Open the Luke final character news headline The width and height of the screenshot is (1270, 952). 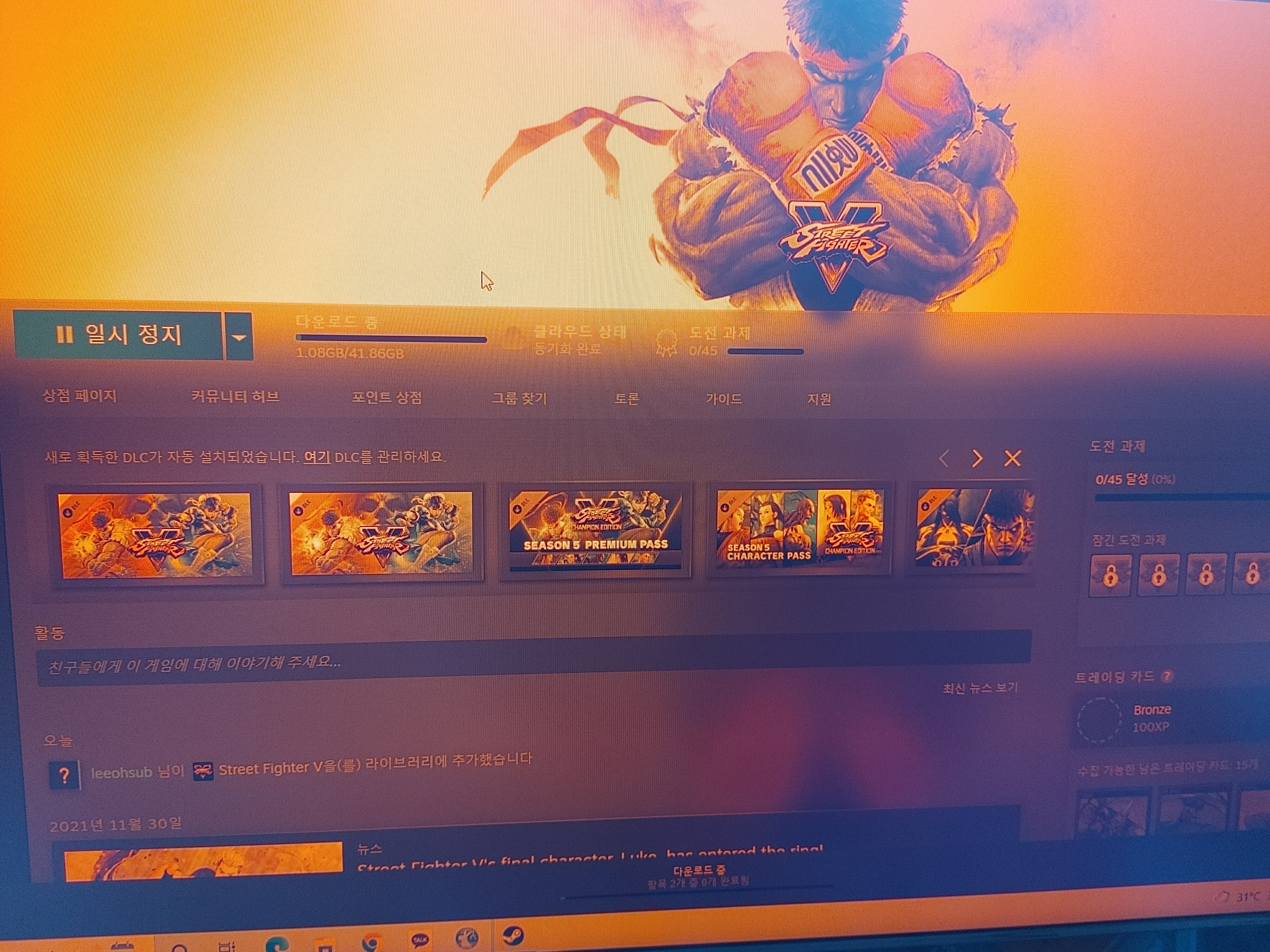590,857
